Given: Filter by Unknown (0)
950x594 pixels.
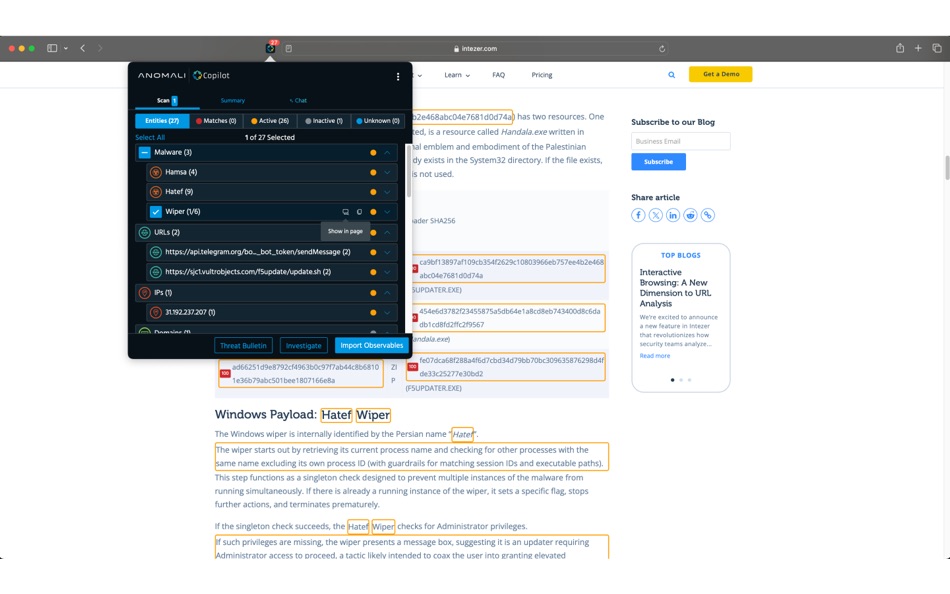Looking at the screenshot, I should click(378, 121).
